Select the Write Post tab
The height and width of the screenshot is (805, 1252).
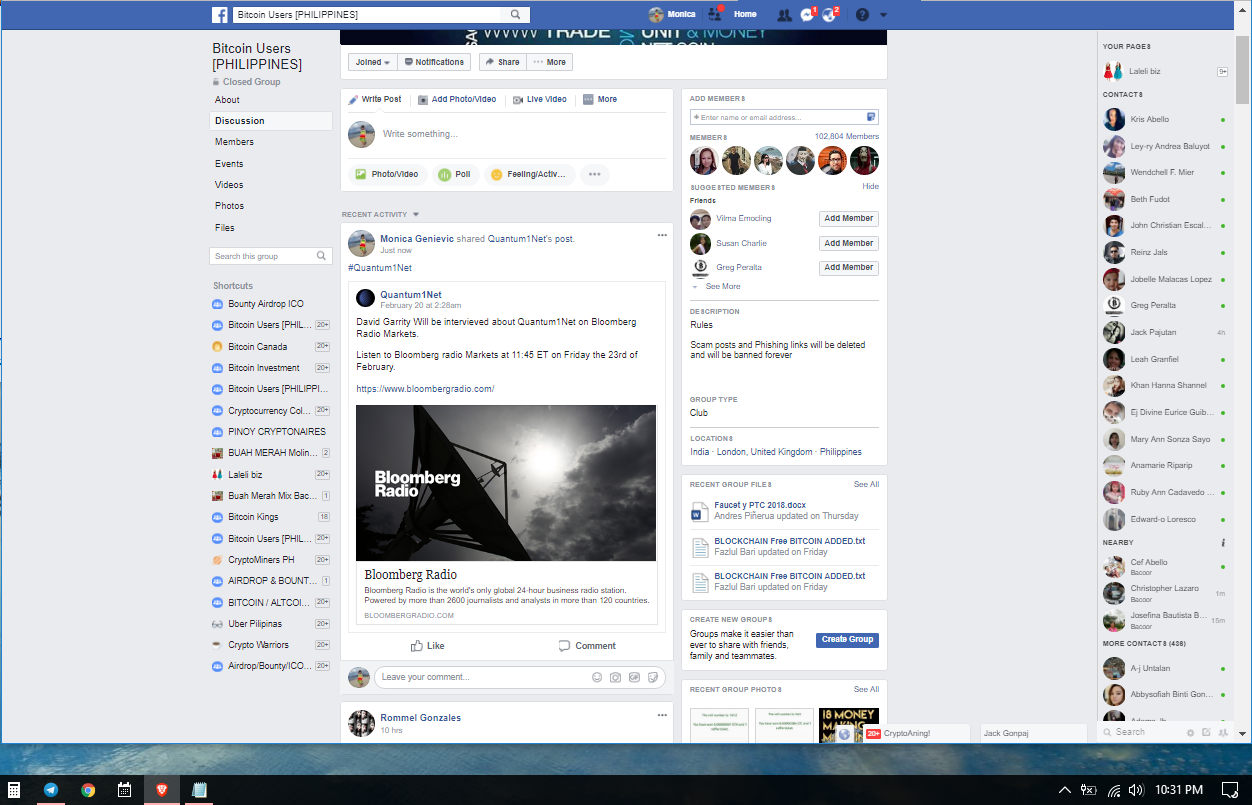(375, 99)
